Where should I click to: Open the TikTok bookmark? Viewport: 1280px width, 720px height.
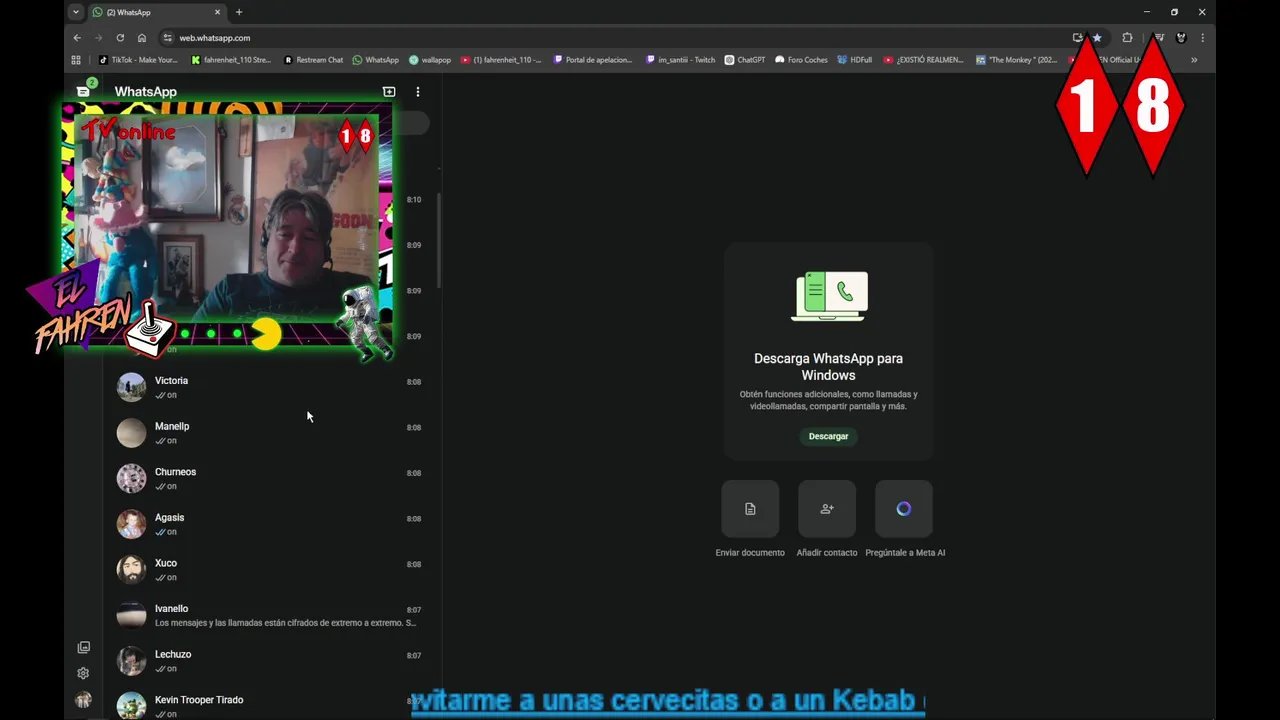(x=139, y=60)
